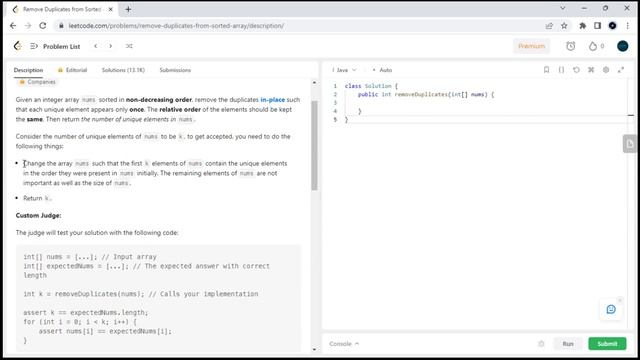Reload the page in the browser
The width and height of the screenshot is (640, 360).
42,25
